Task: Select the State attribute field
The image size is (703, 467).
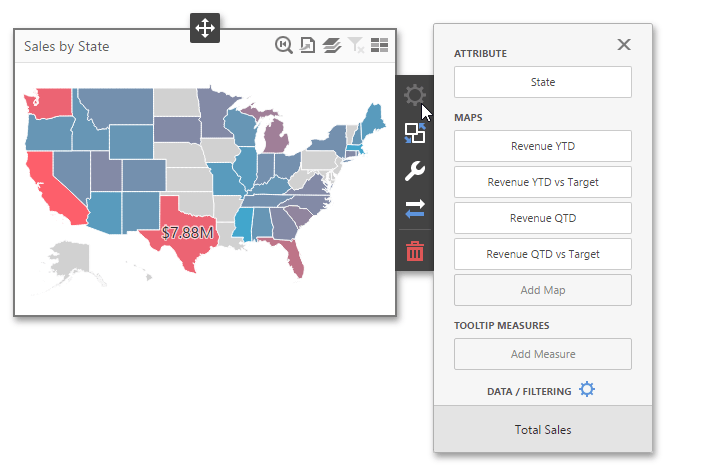Action: (x=543, y=82)
